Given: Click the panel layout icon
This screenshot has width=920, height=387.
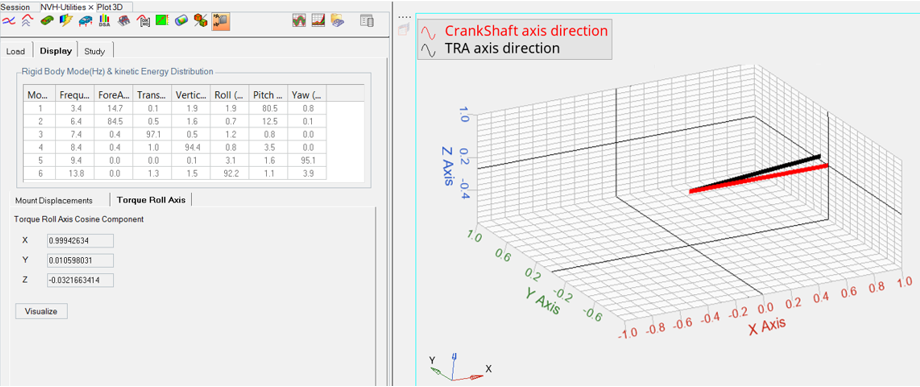Looking at the screenshot, I should pos(367,21).
